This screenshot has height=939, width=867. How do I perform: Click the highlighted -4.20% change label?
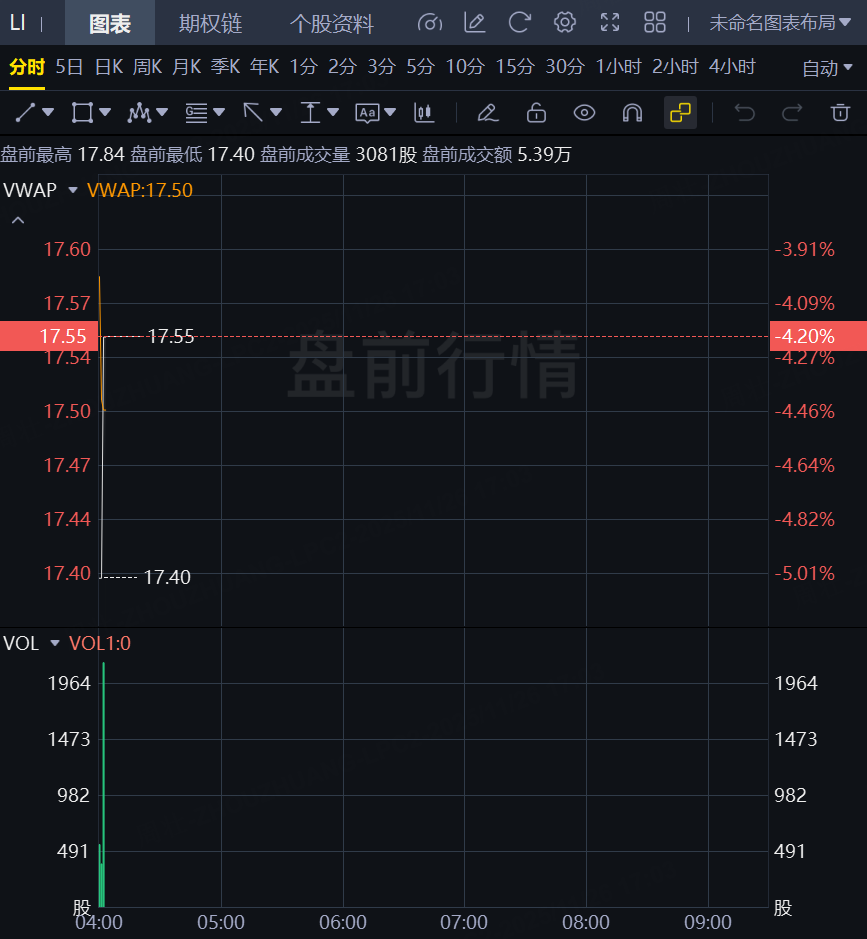pos(818,336)
